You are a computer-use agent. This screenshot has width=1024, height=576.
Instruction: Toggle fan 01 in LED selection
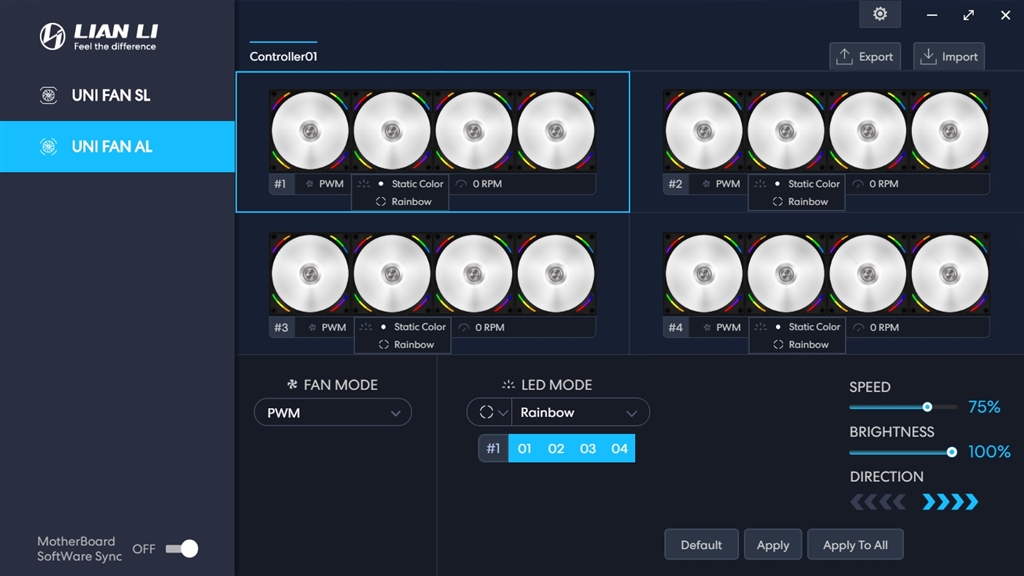click(524, 449)
